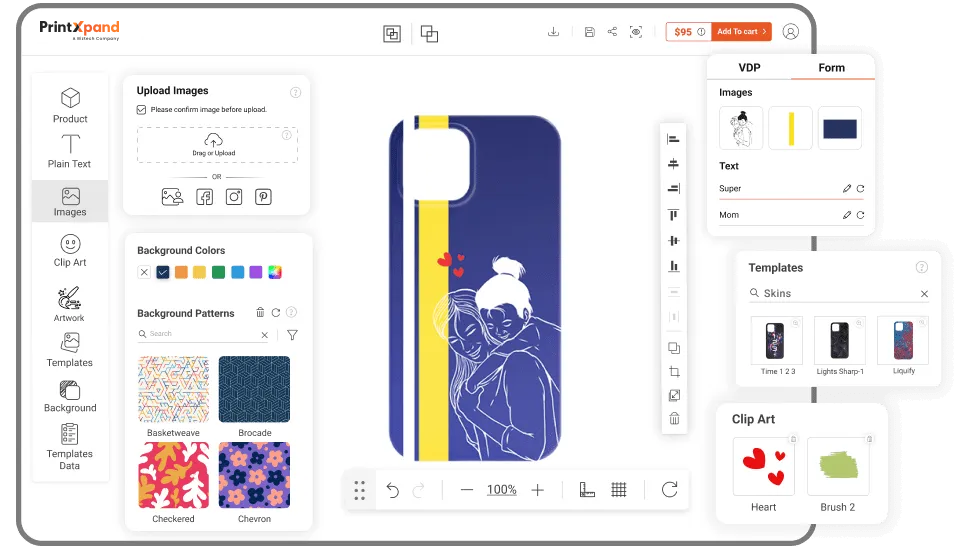
Task: Open the user account profile icon
Action: 790,32
